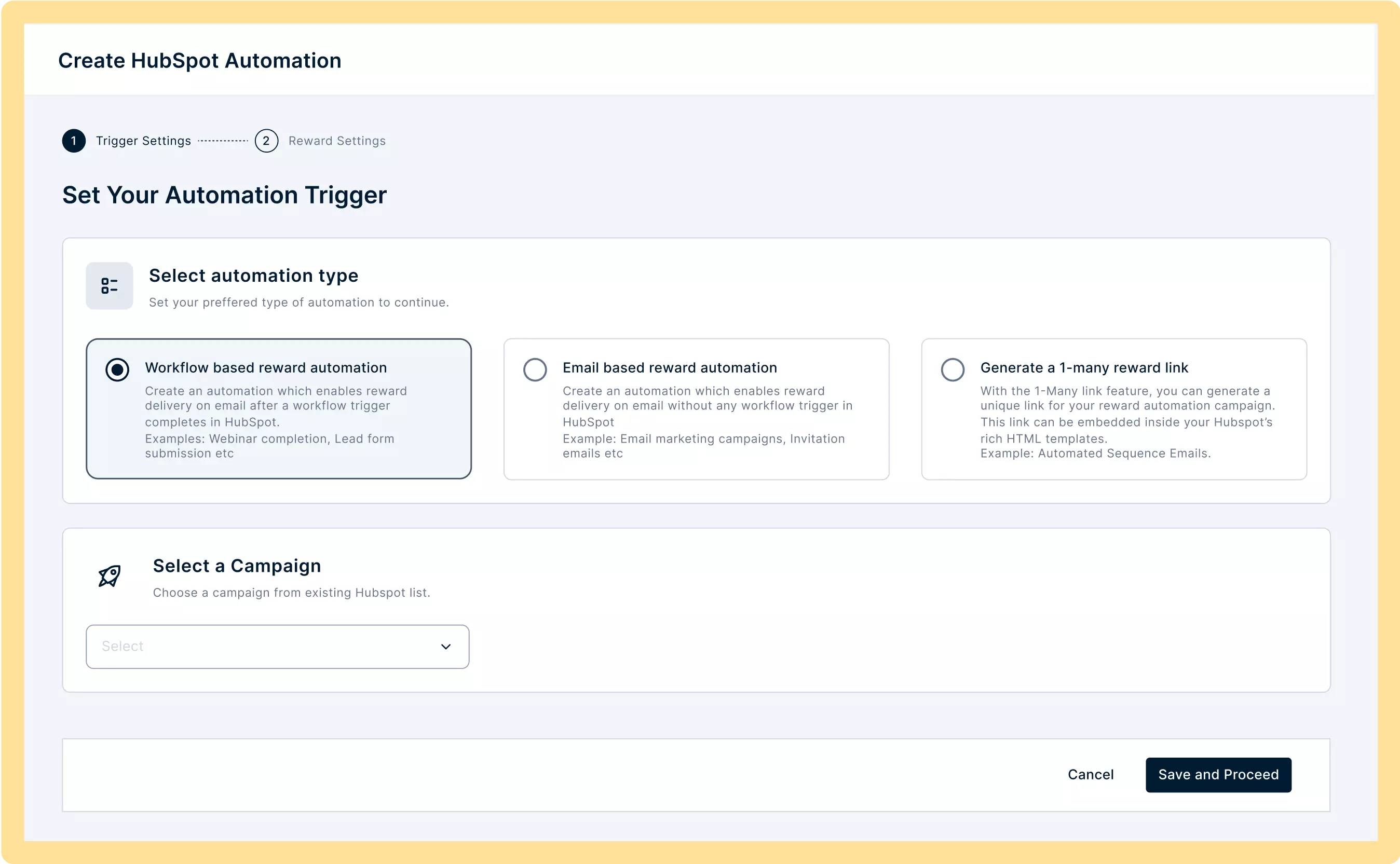
Task: Click the Set Your Automation Trigger heading
Action: click(224, 196)
